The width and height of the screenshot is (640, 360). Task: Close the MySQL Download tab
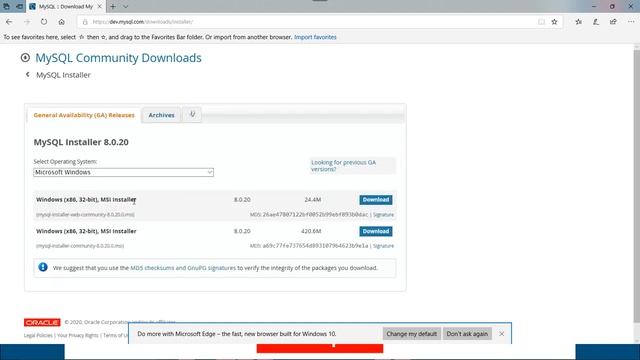tap(100, 7)
